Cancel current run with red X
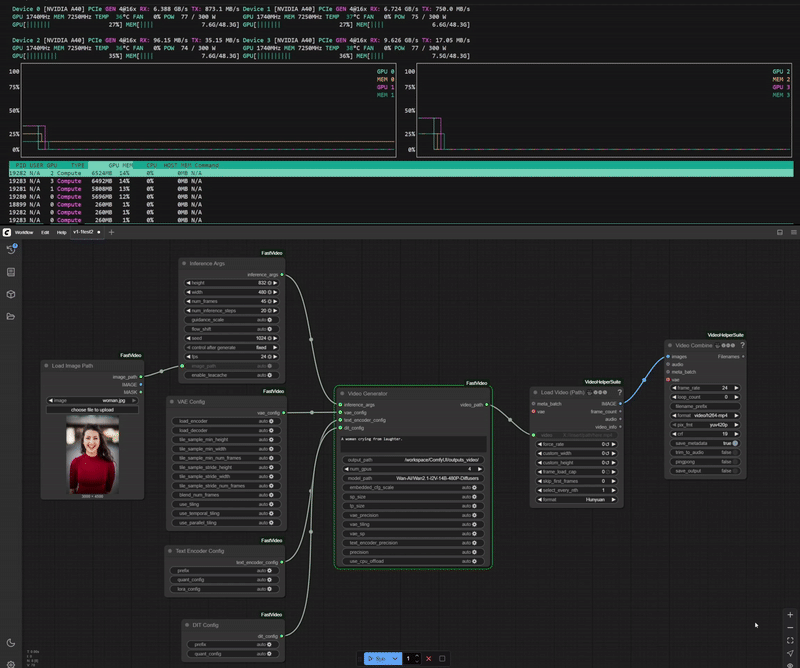 tap(429, 658)
